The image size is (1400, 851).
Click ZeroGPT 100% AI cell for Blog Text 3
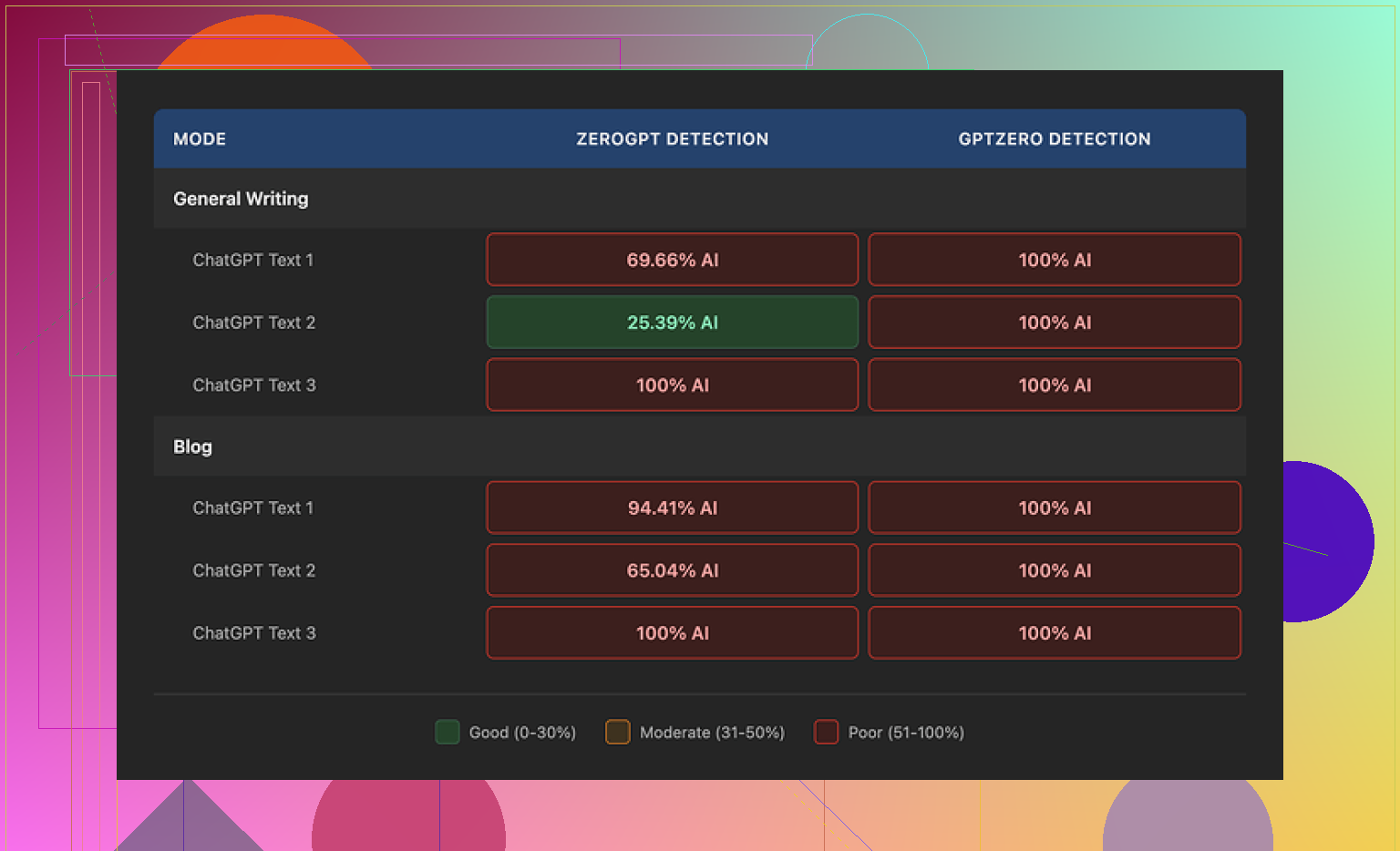point(672,633)
